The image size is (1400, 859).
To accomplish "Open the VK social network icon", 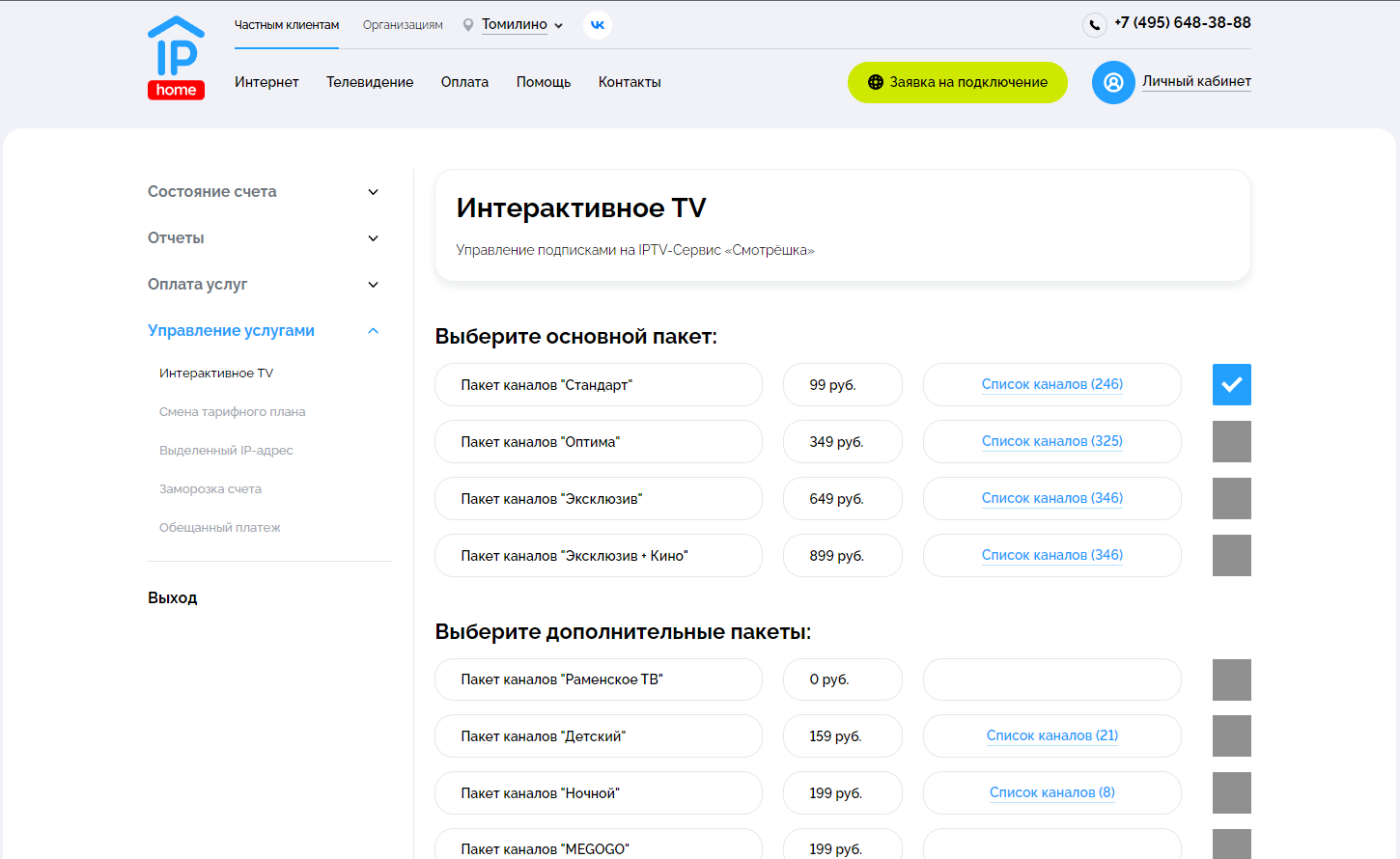I will pos(598,25).
